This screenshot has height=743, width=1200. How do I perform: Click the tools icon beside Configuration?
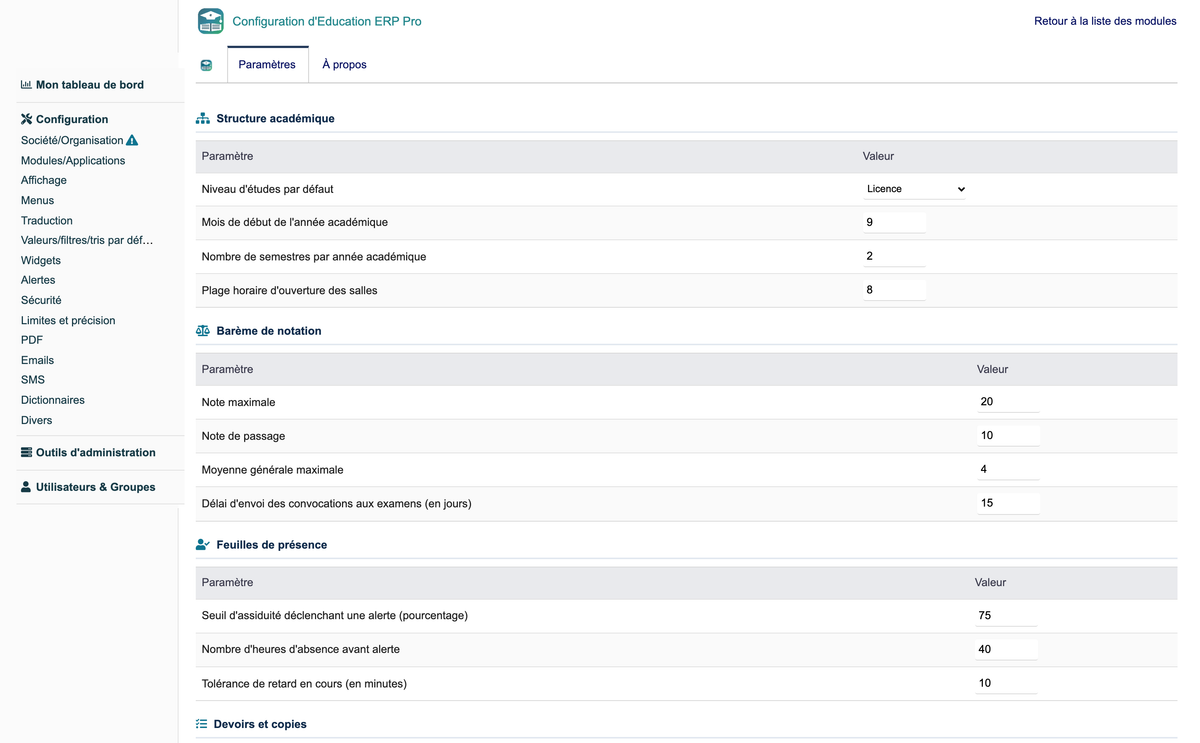point(26,119)
